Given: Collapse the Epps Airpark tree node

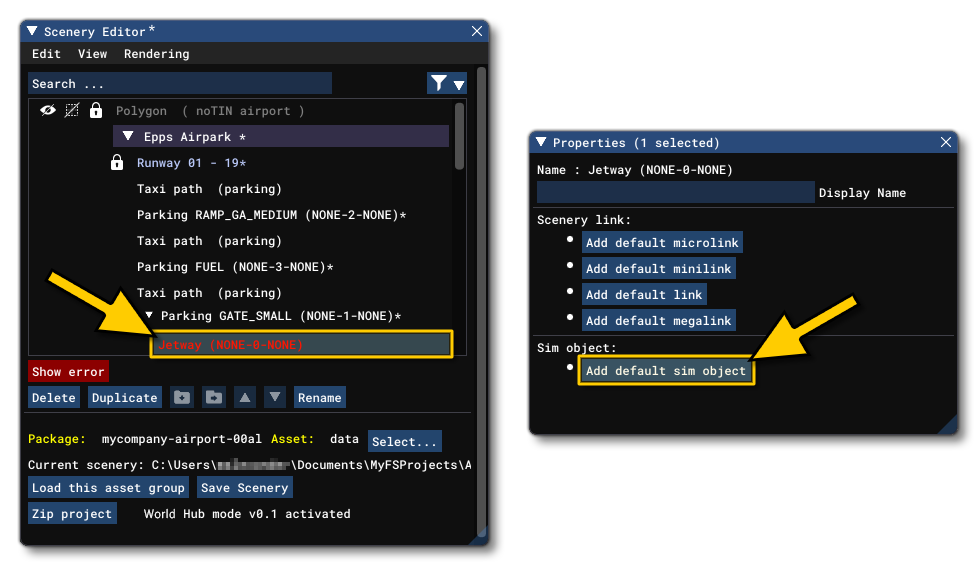Looking at the screenshot, I should tap(128, 137).
